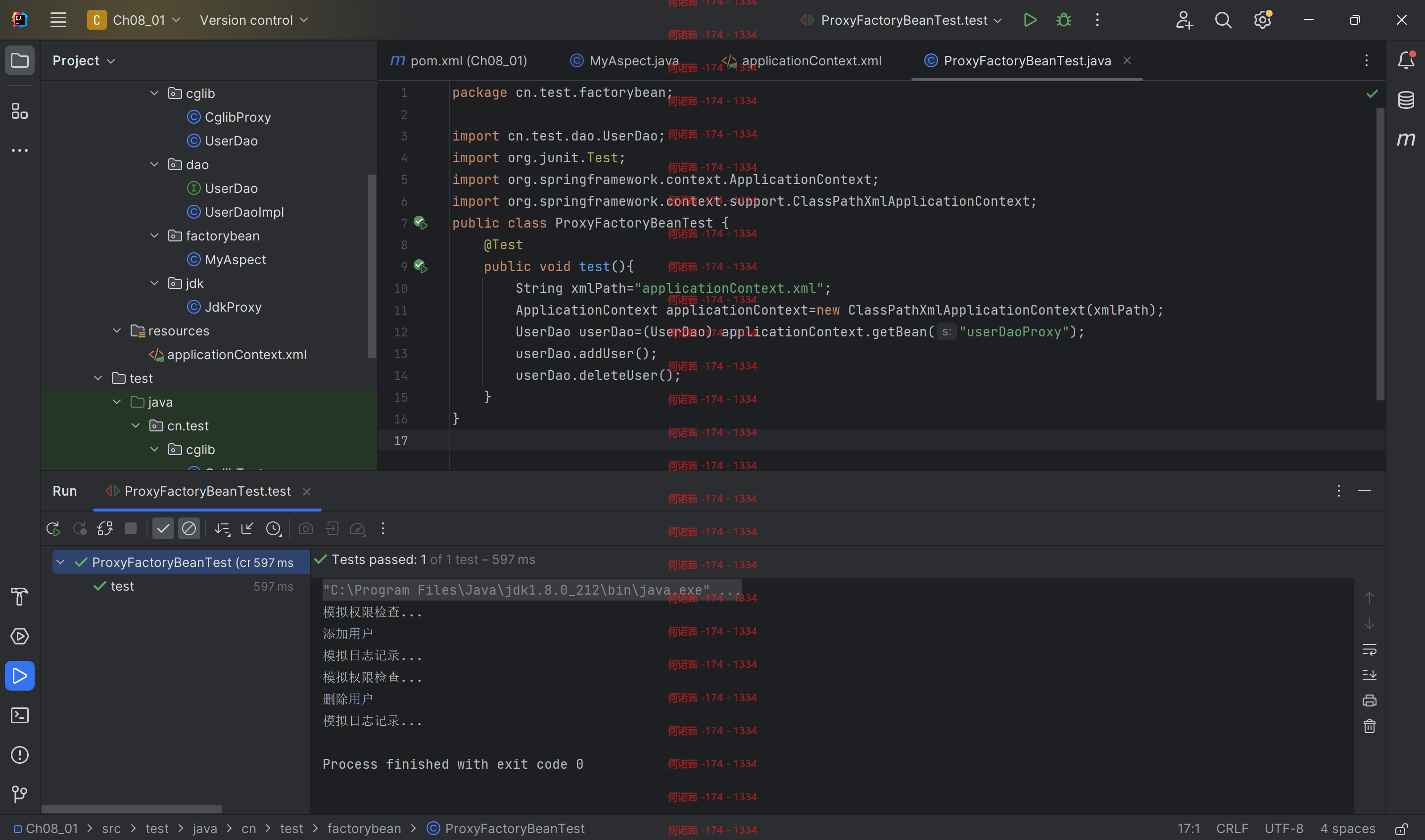Run class gutter icon at line 7
Image resolution: width=1425 pixels, height=840 pixels.
420,223
